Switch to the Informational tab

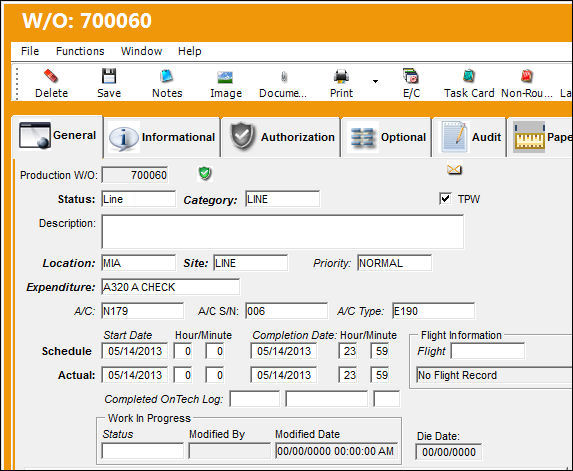(162, 137)
